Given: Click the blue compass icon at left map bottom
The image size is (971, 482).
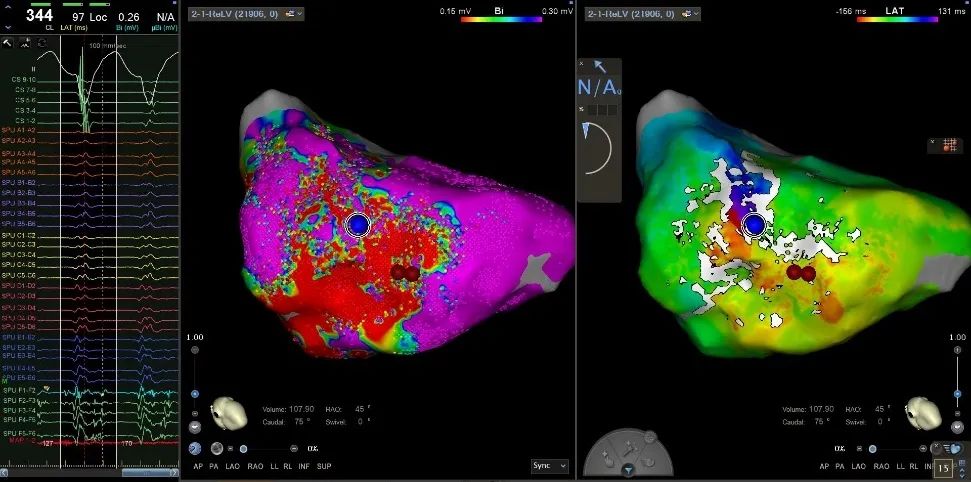Looking at the screenshot, I should click(x=195, y=450).
